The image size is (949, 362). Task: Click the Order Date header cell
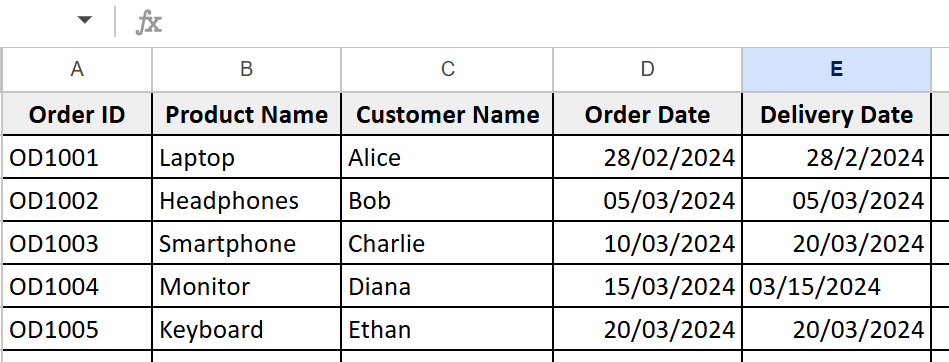(x=648, y=114)
